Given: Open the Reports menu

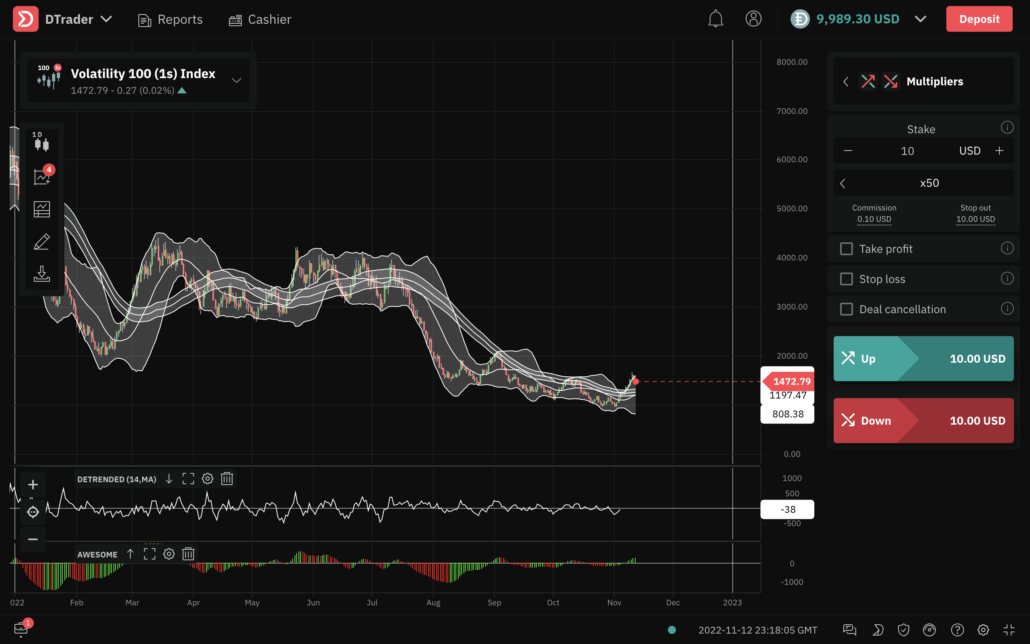Looking at the screenshot, I should coord(170,18).
